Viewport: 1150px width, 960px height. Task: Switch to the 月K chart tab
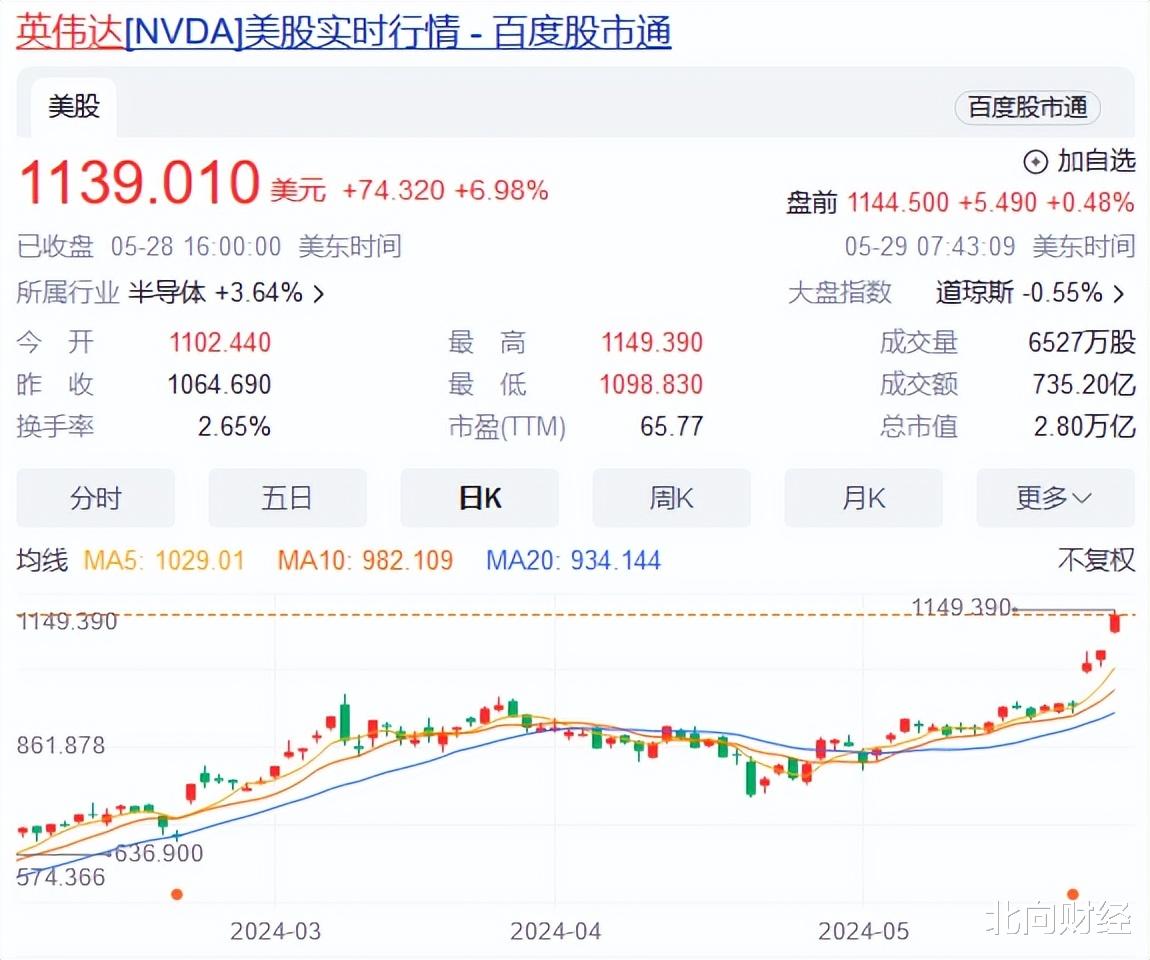(864, 498)
